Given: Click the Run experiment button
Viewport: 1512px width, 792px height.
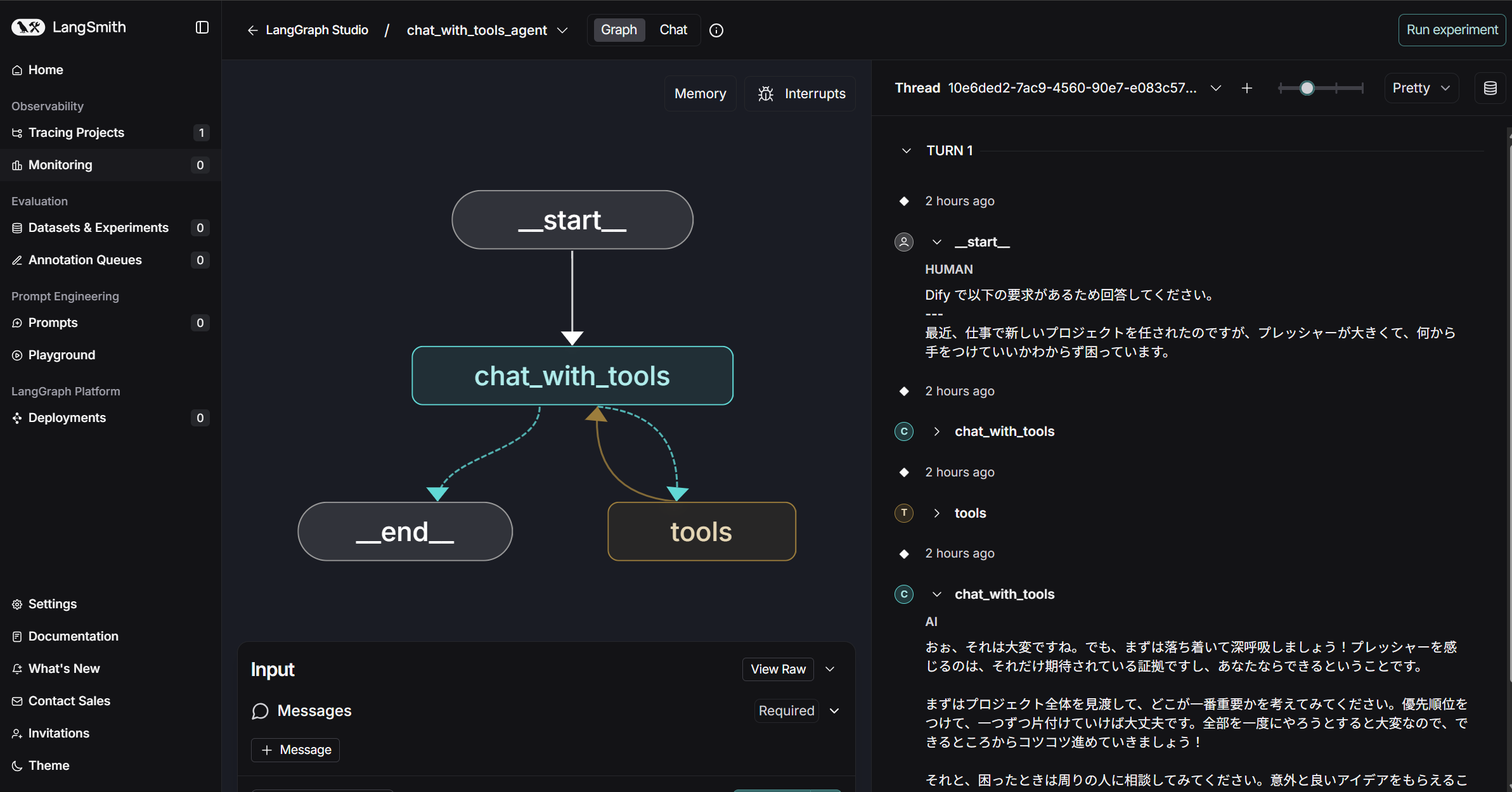Looking at the screenshot, I should [x=1452, y=30].
